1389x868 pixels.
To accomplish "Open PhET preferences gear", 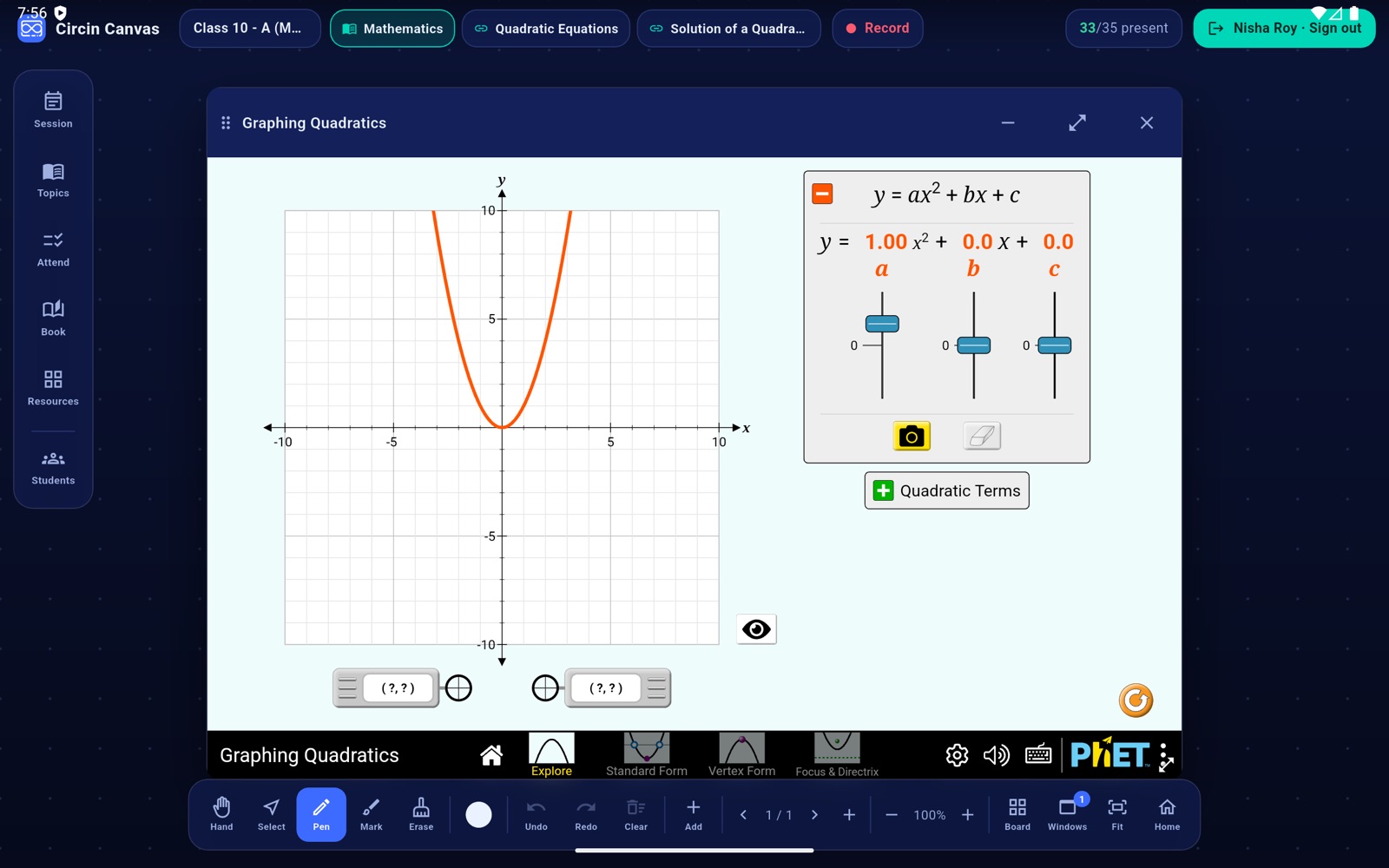I will 957,755.
